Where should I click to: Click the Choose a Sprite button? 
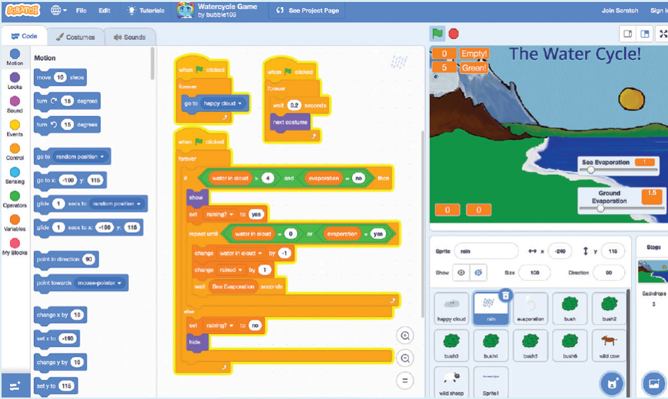point(612,384)
